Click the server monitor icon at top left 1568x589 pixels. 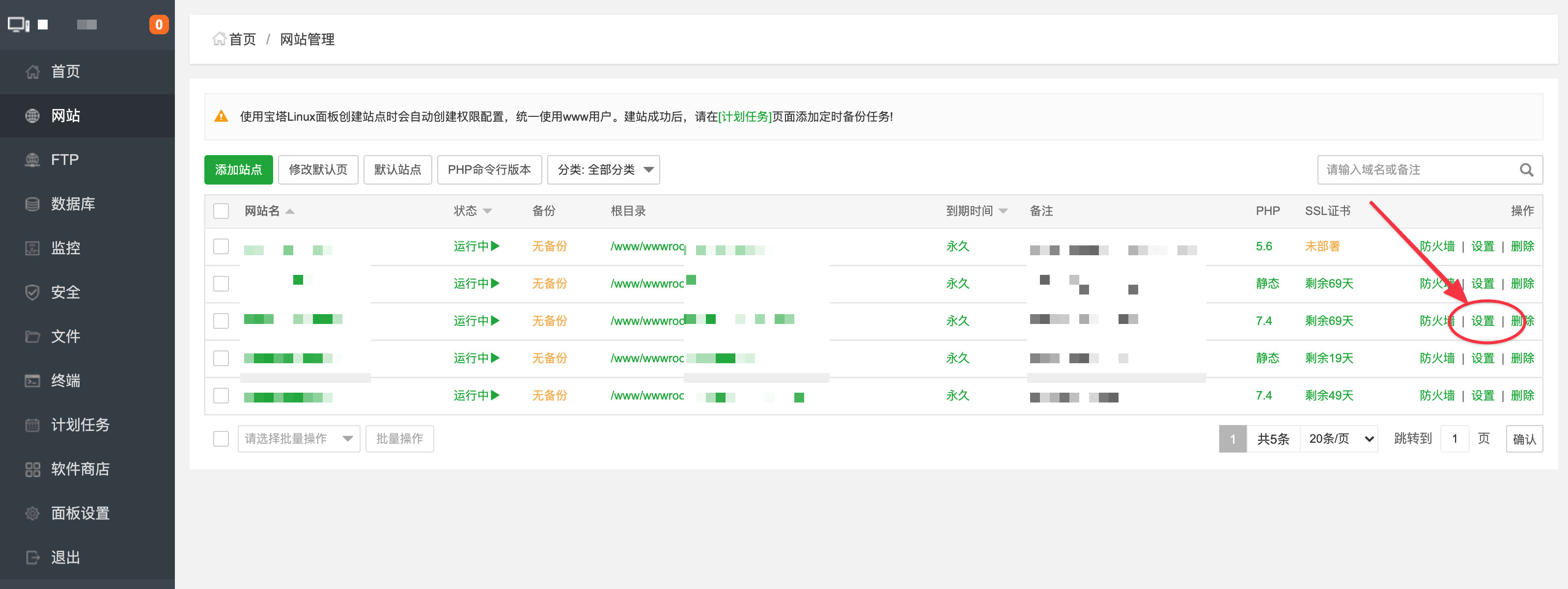(19, 25)
